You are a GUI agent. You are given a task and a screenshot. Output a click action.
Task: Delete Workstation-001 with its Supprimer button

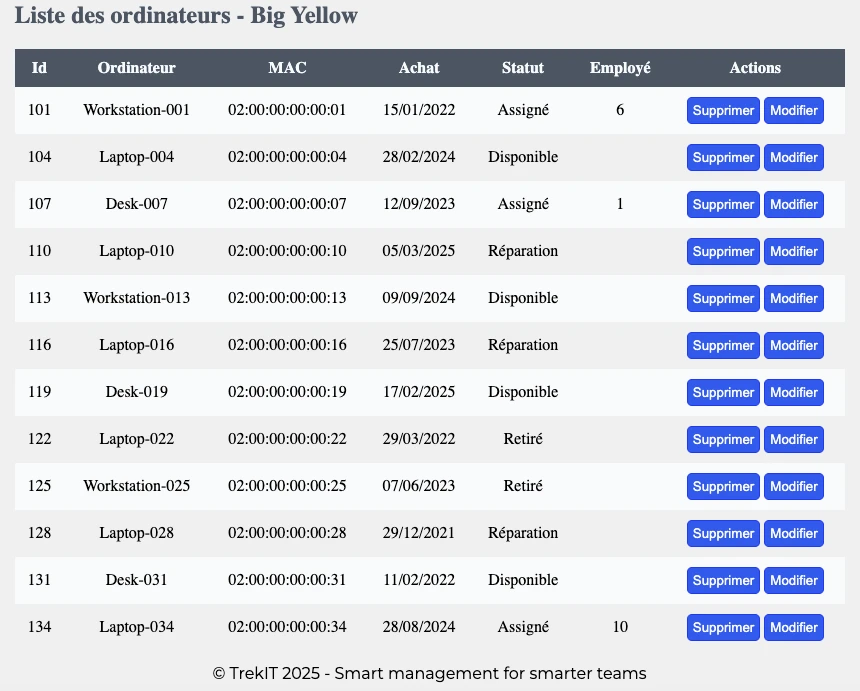[x=723, y=110]
